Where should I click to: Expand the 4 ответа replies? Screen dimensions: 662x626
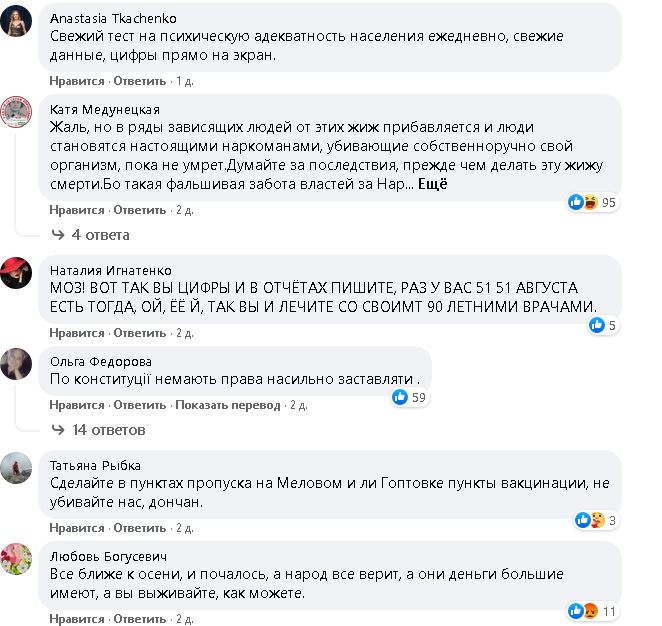coord(100,235)
